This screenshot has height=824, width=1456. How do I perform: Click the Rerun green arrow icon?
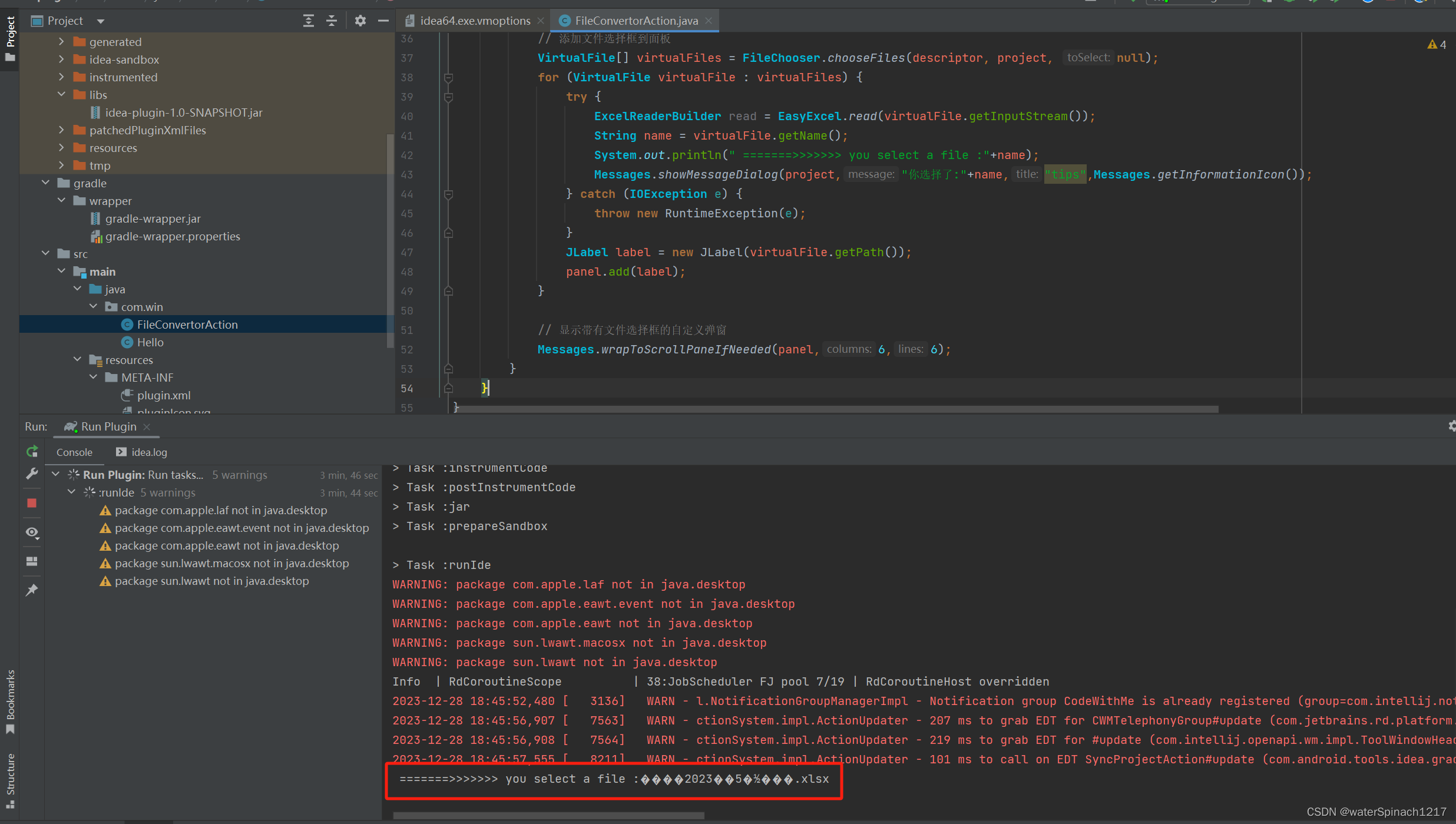pos(32,452)
